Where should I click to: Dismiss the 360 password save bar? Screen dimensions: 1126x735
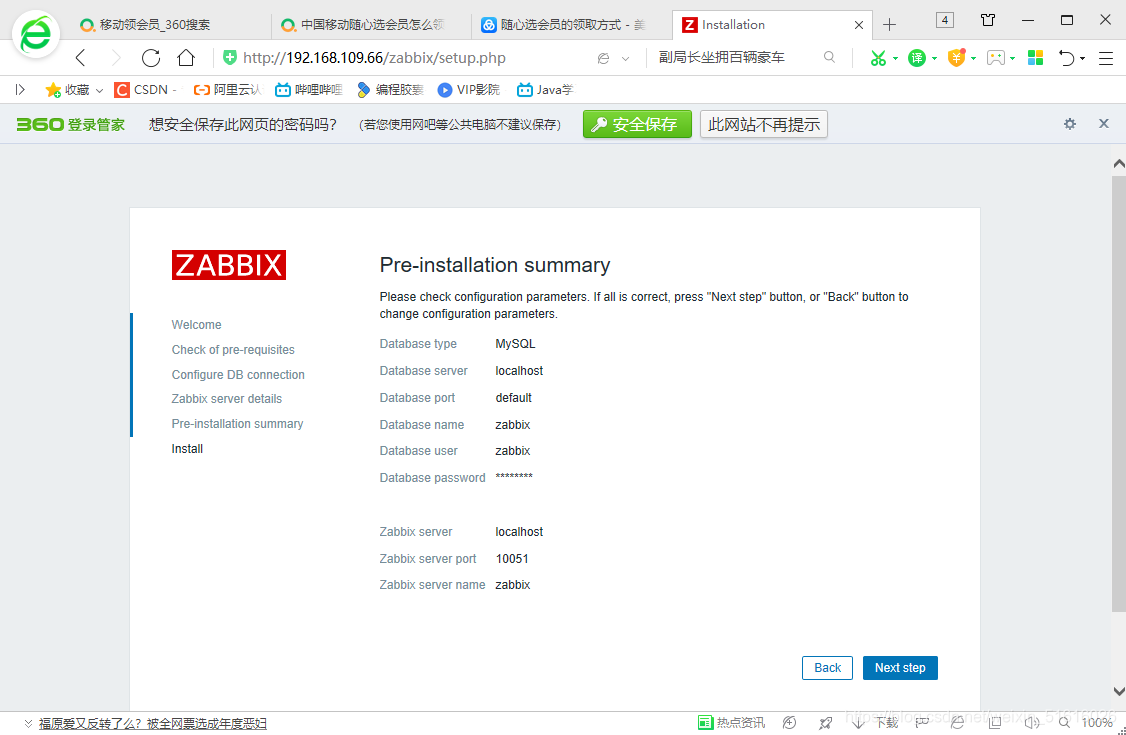pyautogui.click(x=1104, y=123)
